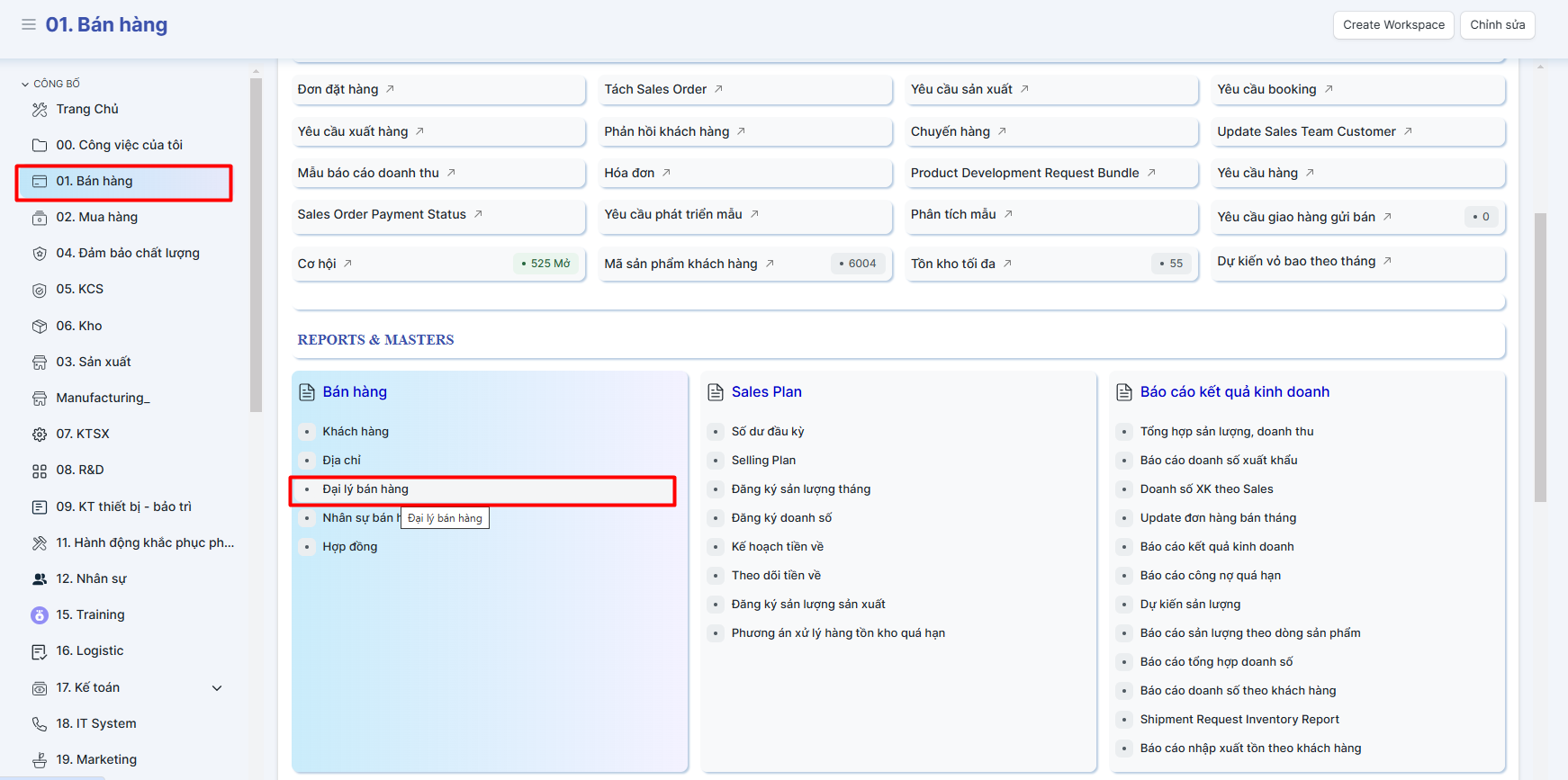Viewport: 1568px width, 780px height.
Task: Open the Khách hàng report link
Action: tap(356, 432)
